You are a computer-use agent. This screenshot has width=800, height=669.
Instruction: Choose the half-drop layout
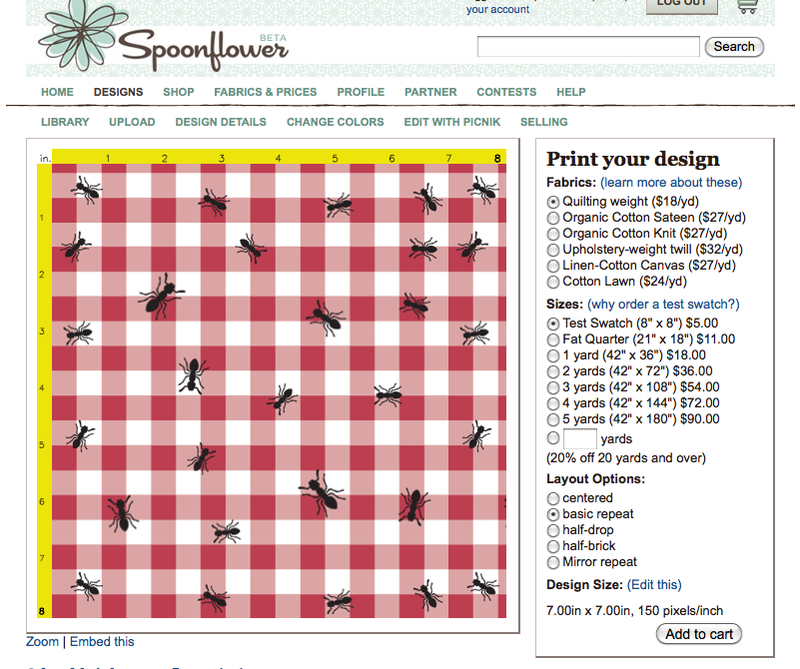[x=553, y=530]
